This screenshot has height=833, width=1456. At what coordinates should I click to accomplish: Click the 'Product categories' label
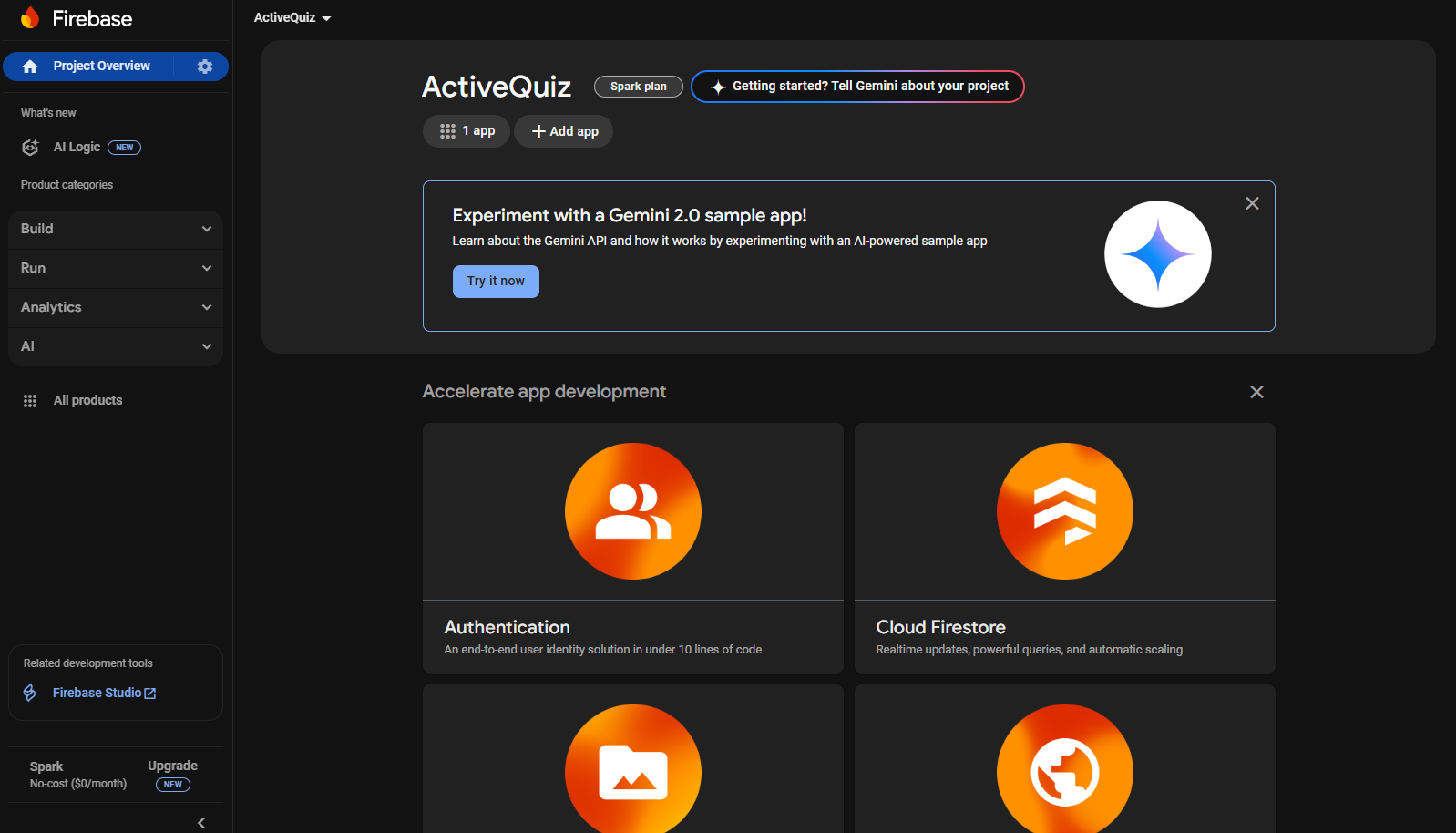click(x=67, y=185)
